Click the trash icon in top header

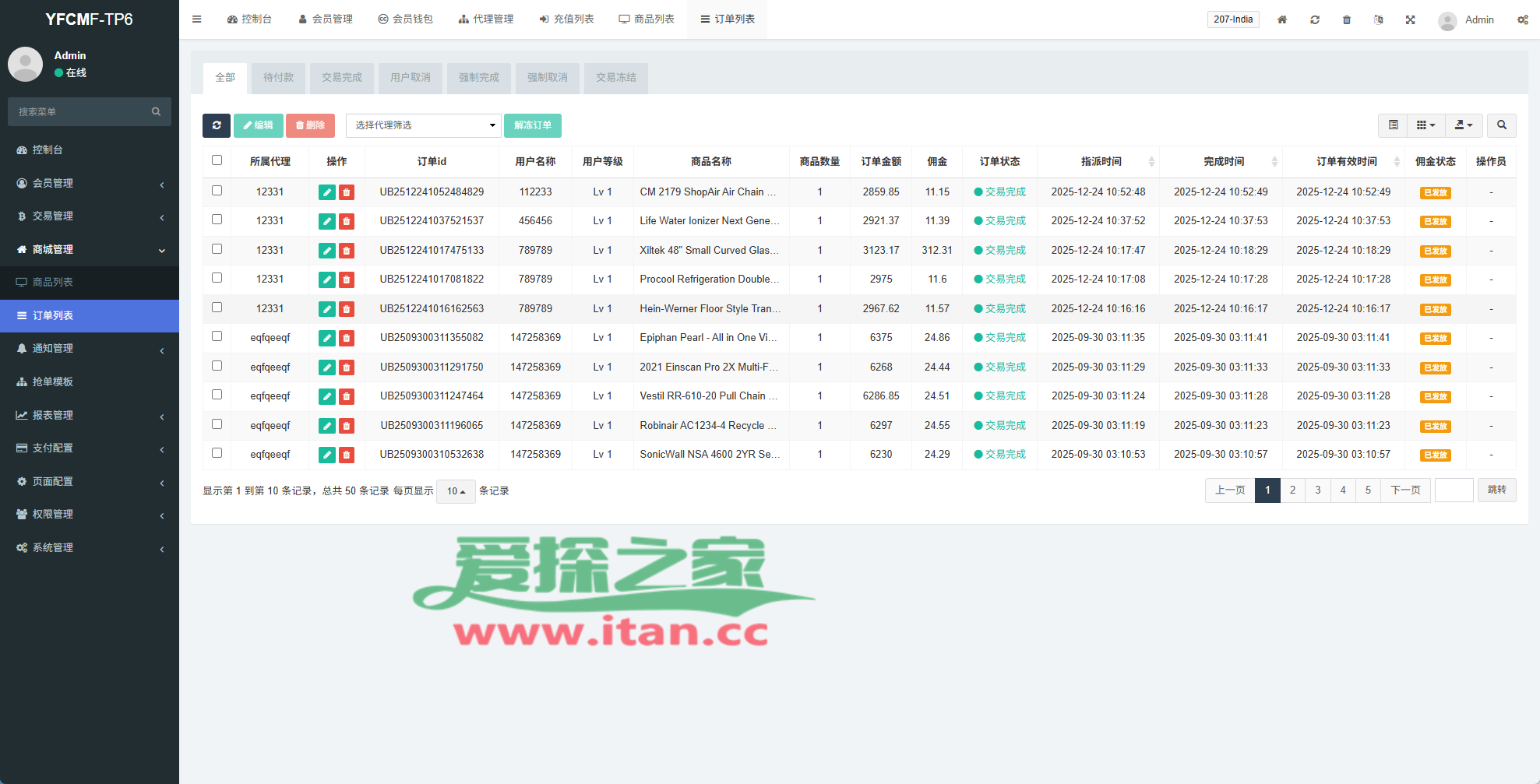tap(1347, 19)
